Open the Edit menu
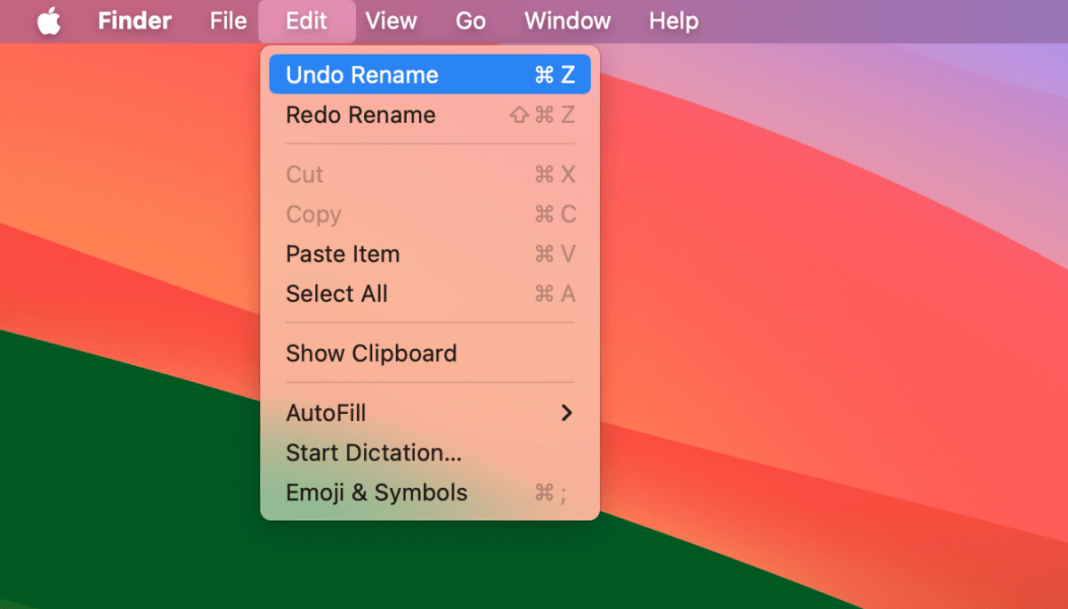This screenshot has height=609, width=1068. coord(306,20)
